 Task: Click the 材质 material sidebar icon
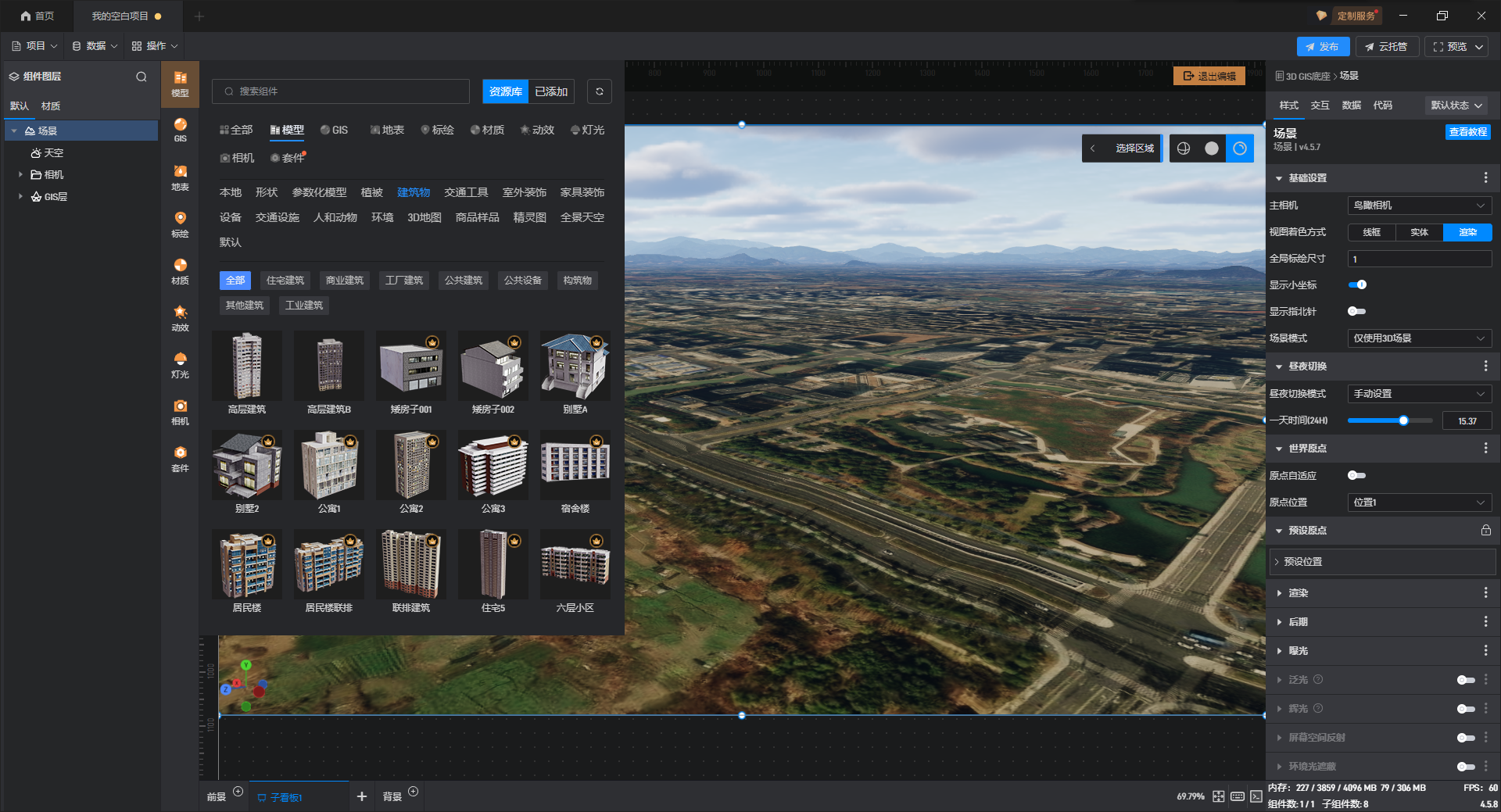click(x=180, y=270)
